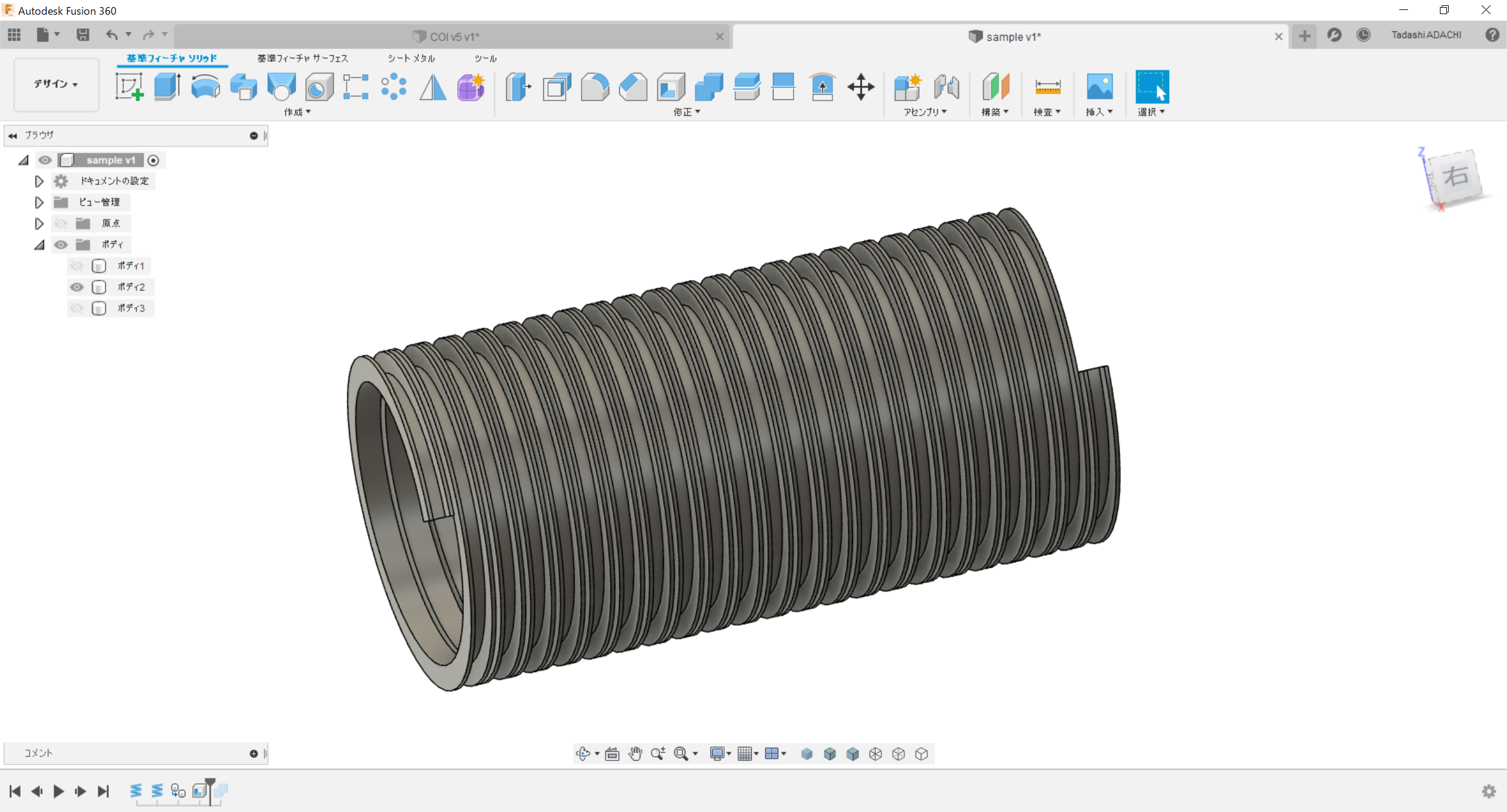Toggle visibility of ボディ3
This screenshot has height=812, width=1507.
(77, 308)
